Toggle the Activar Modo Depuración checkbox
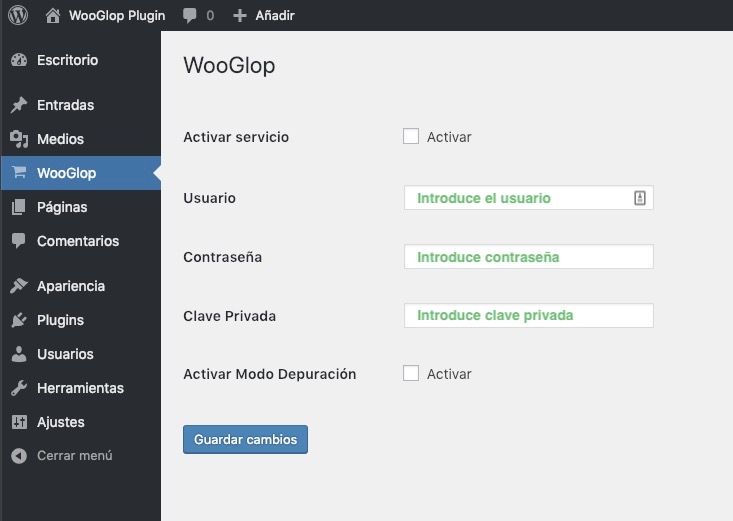Screen dimensions: 733x521 pos(411,373)
